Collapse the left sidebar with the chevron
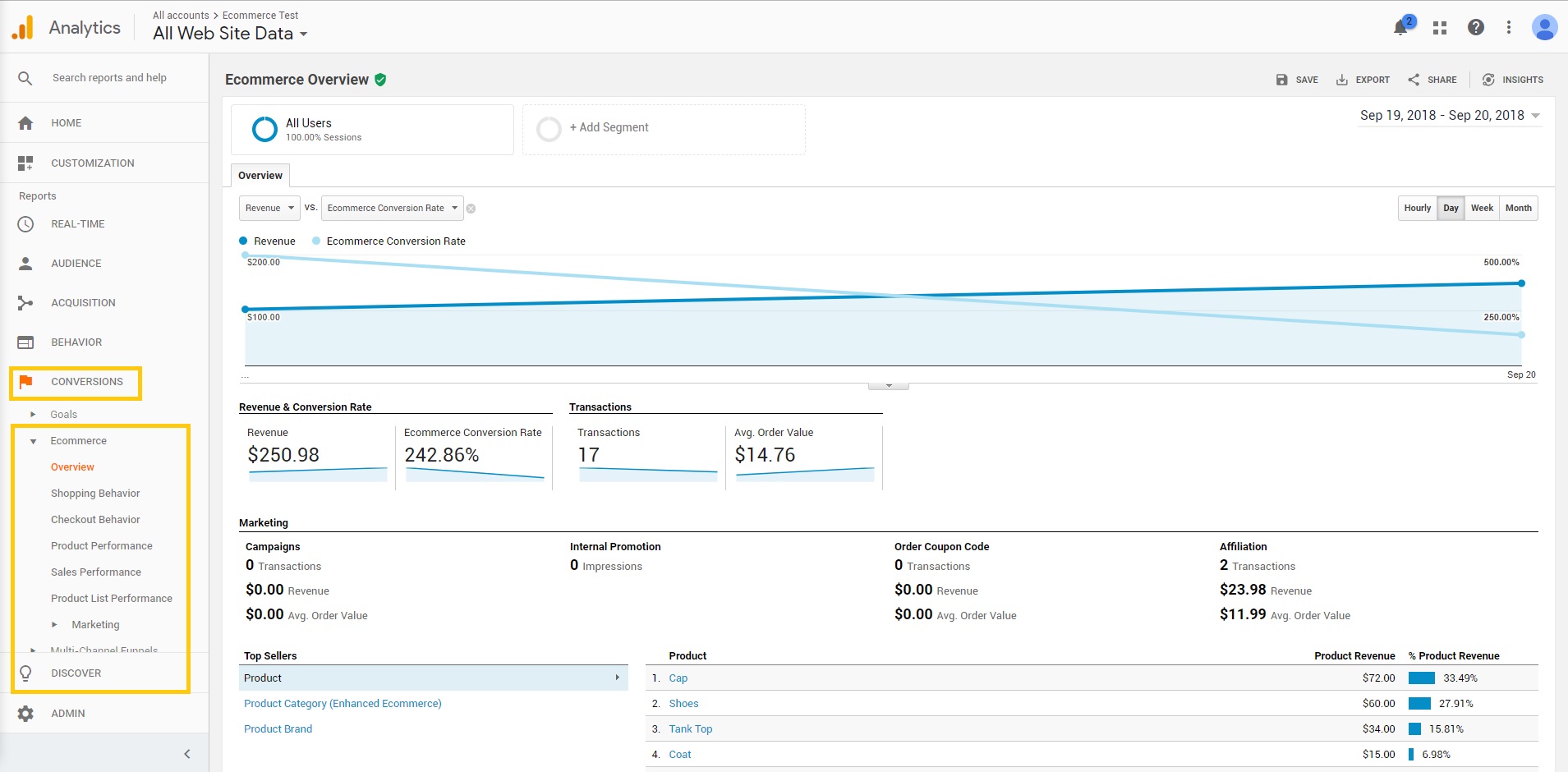The height and width of the screenshot is (772, 1568). coord(187,754)
